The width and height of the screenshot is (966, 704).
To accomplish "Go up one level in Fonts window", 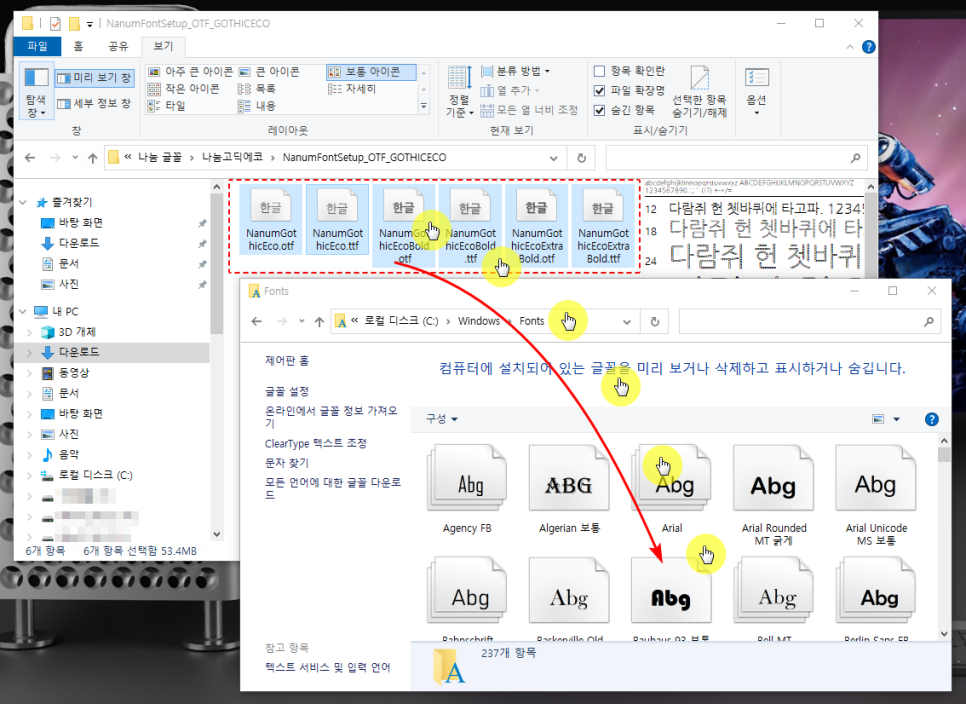I will [x=319, y=322].
